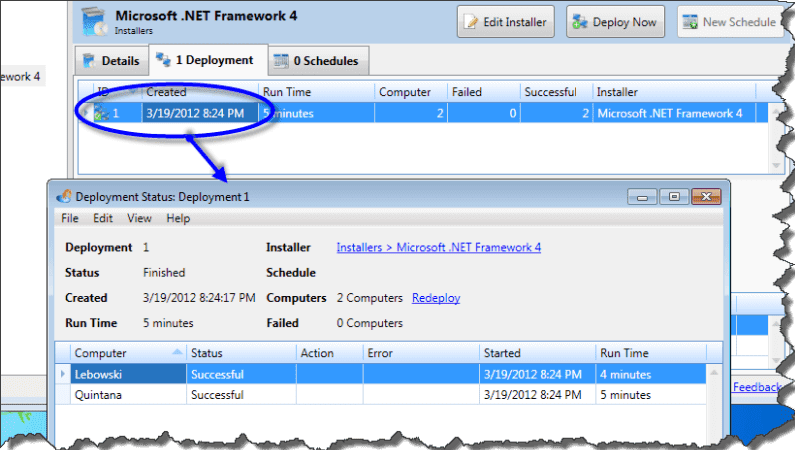
Task: Open the Help menu
Action: (178, 218)
